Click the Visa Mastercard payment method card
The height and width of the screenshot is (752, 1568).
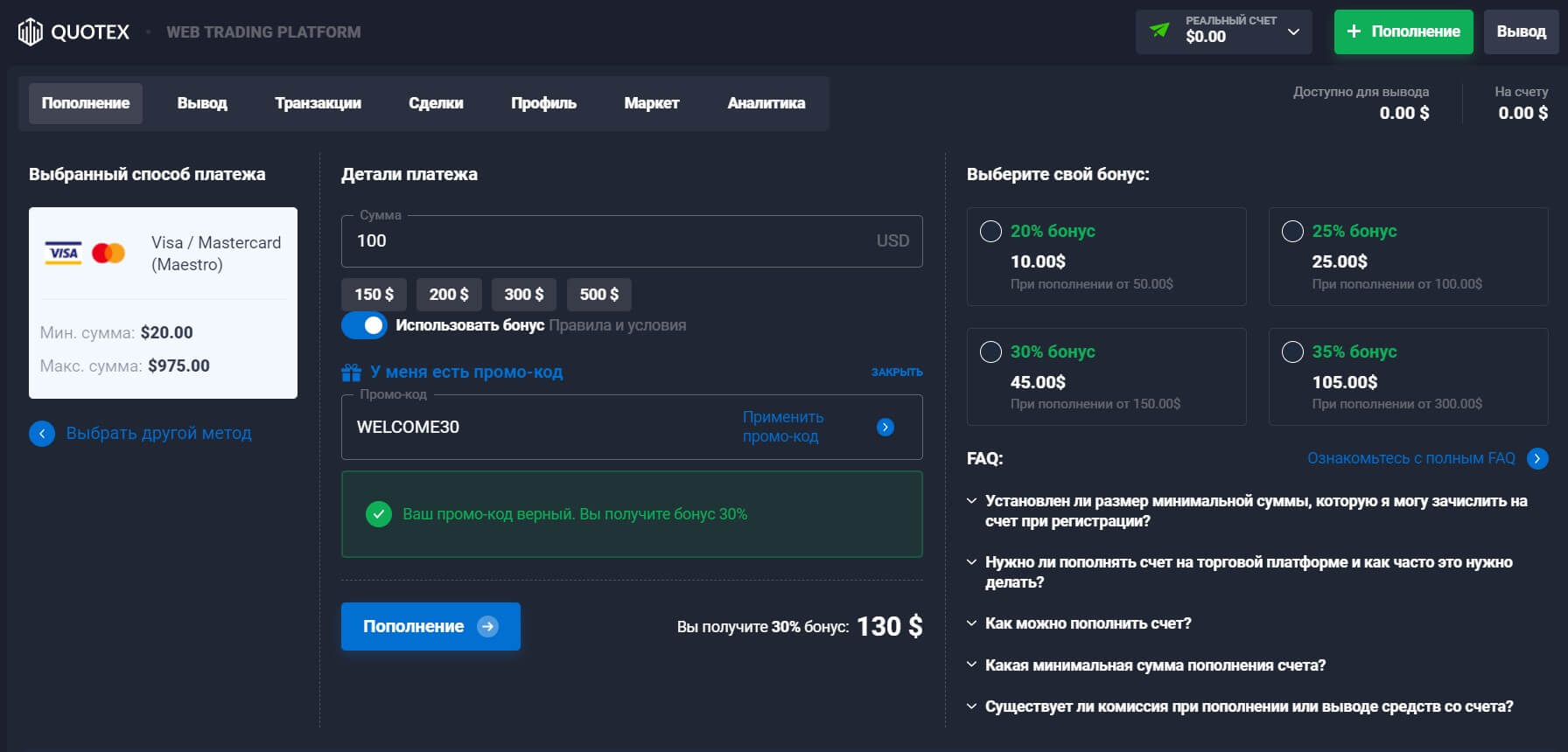pos(163,303)
